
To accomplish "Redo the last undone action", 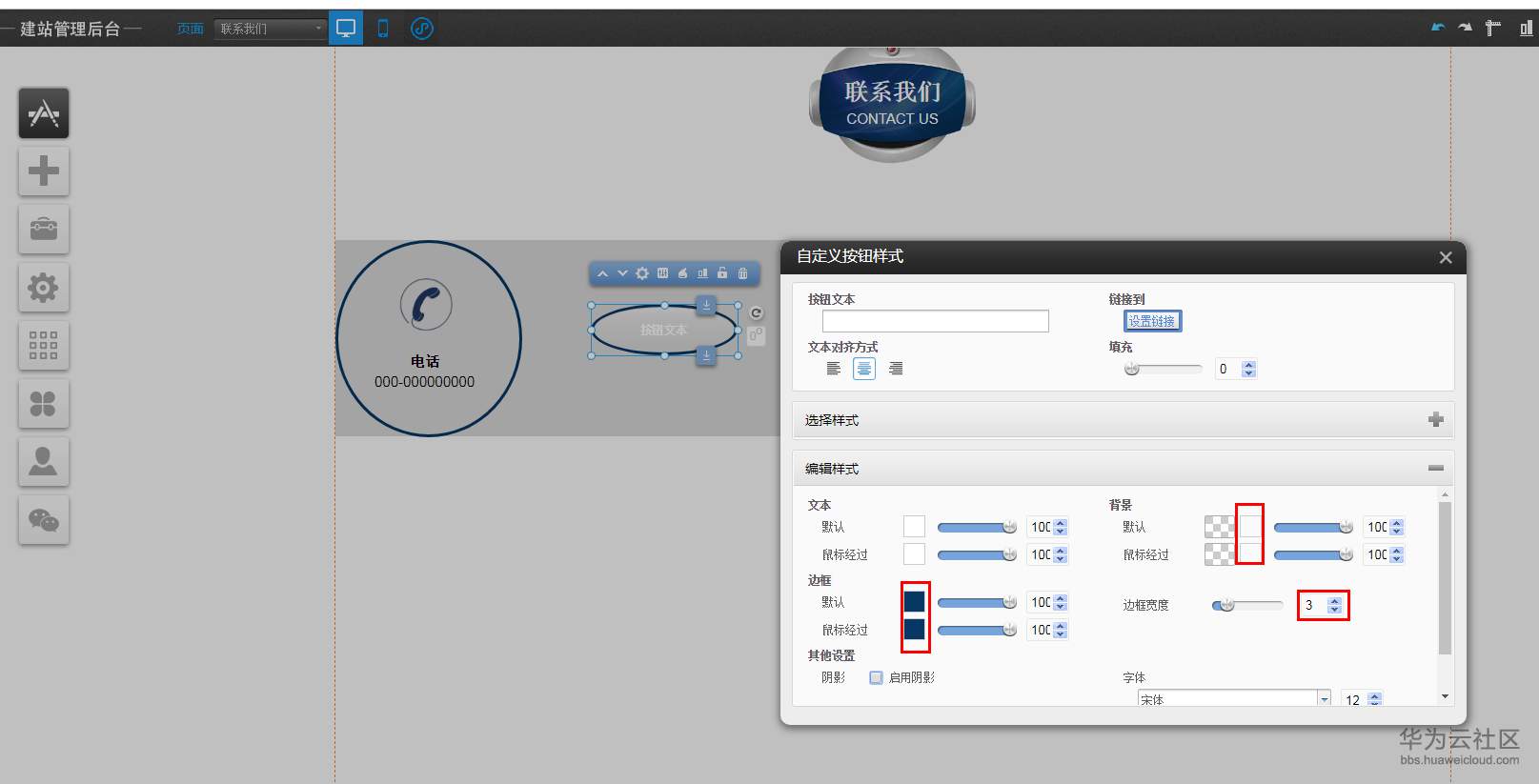I will pyautogui.click(x=1465, y=28).
